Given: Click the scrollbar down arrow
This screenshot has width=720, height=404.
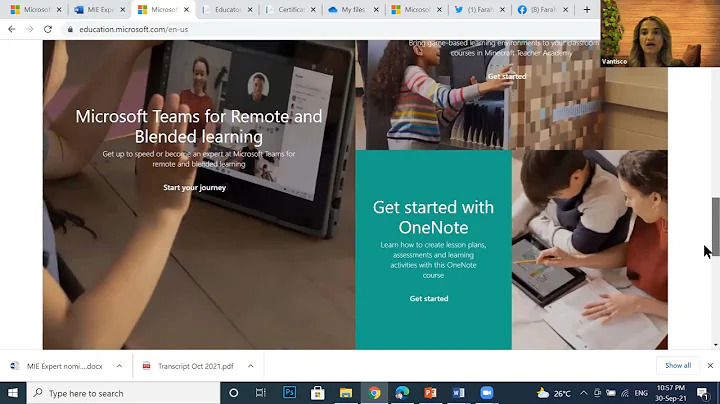Looking at the screenshot, I should pos(715,345).
